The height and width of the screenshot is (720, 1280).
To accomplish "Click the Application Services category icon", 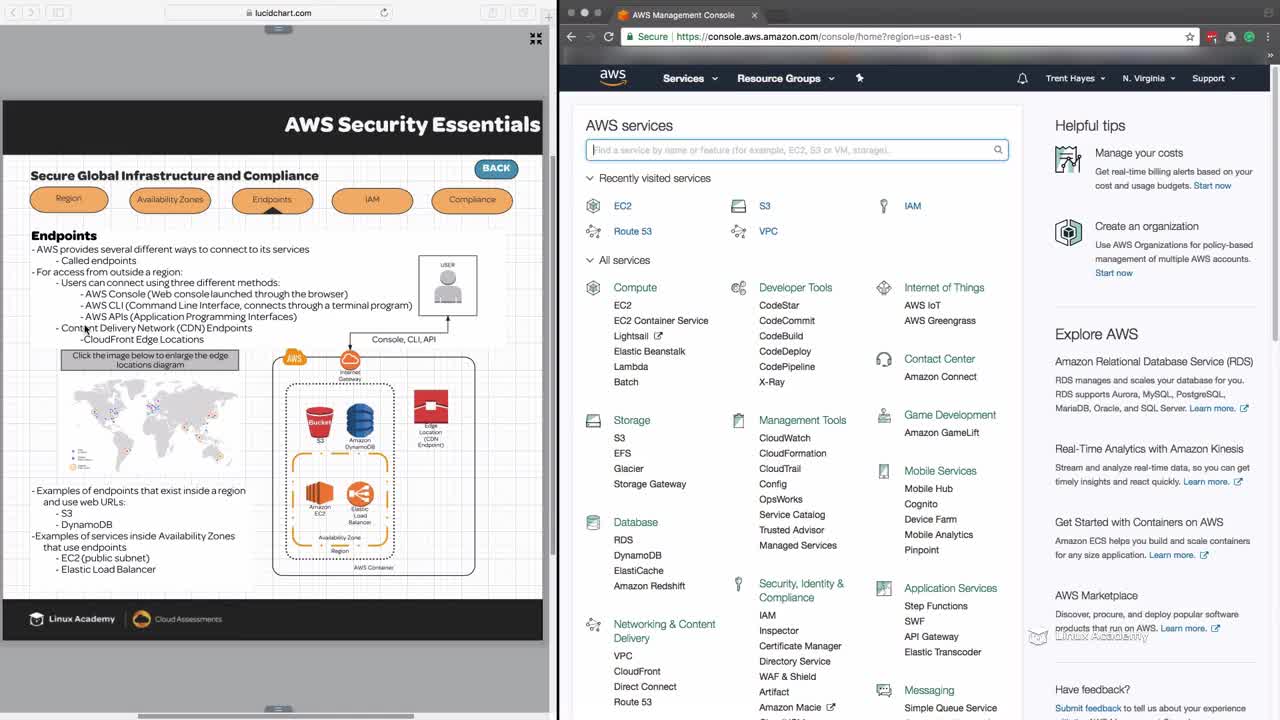I will point(883,589).
